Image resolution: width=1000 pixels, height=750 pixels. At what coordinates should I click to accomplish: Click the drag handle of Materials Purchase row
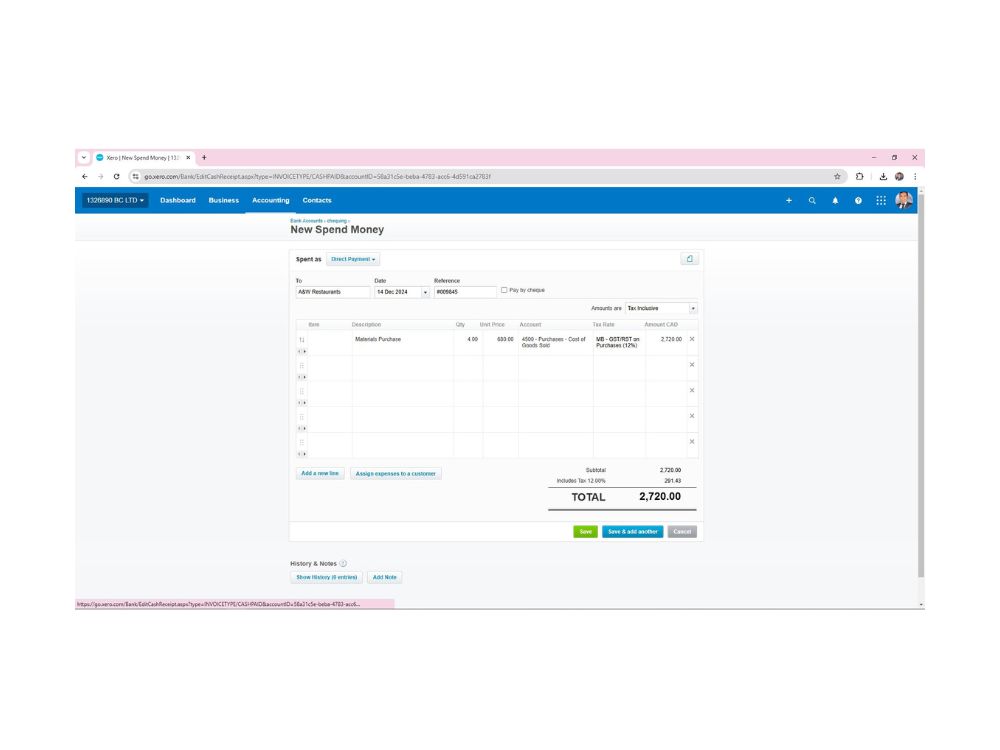[302, 340]
